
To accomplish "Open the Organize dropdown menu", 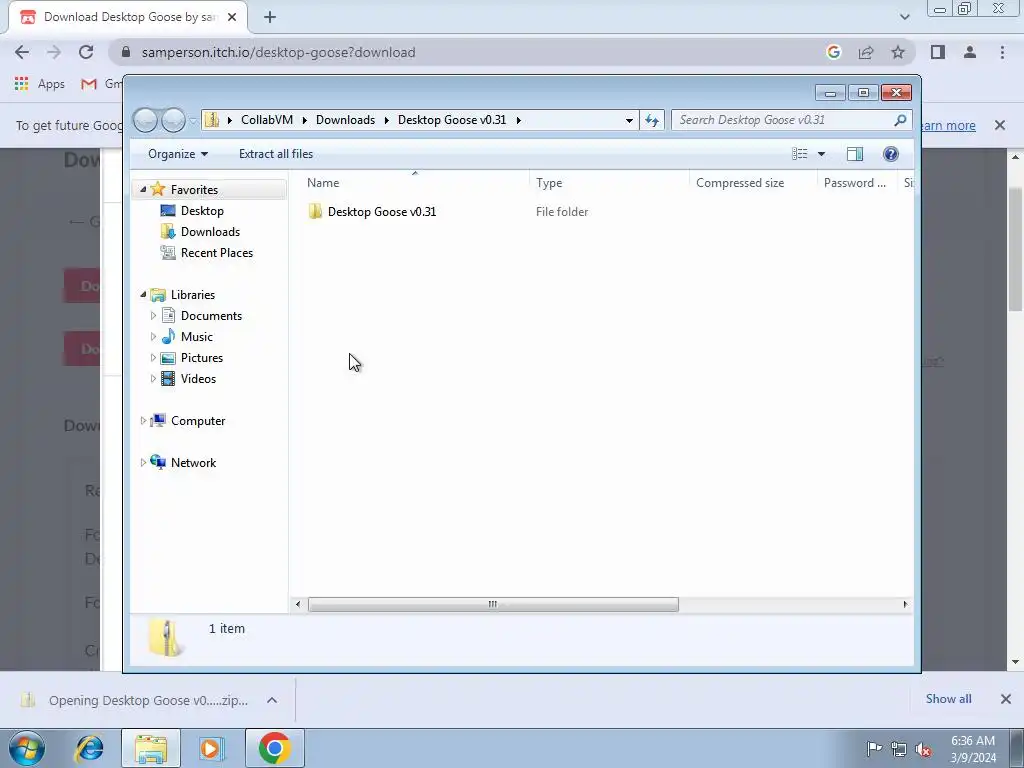I will click(x=178, y=154).
